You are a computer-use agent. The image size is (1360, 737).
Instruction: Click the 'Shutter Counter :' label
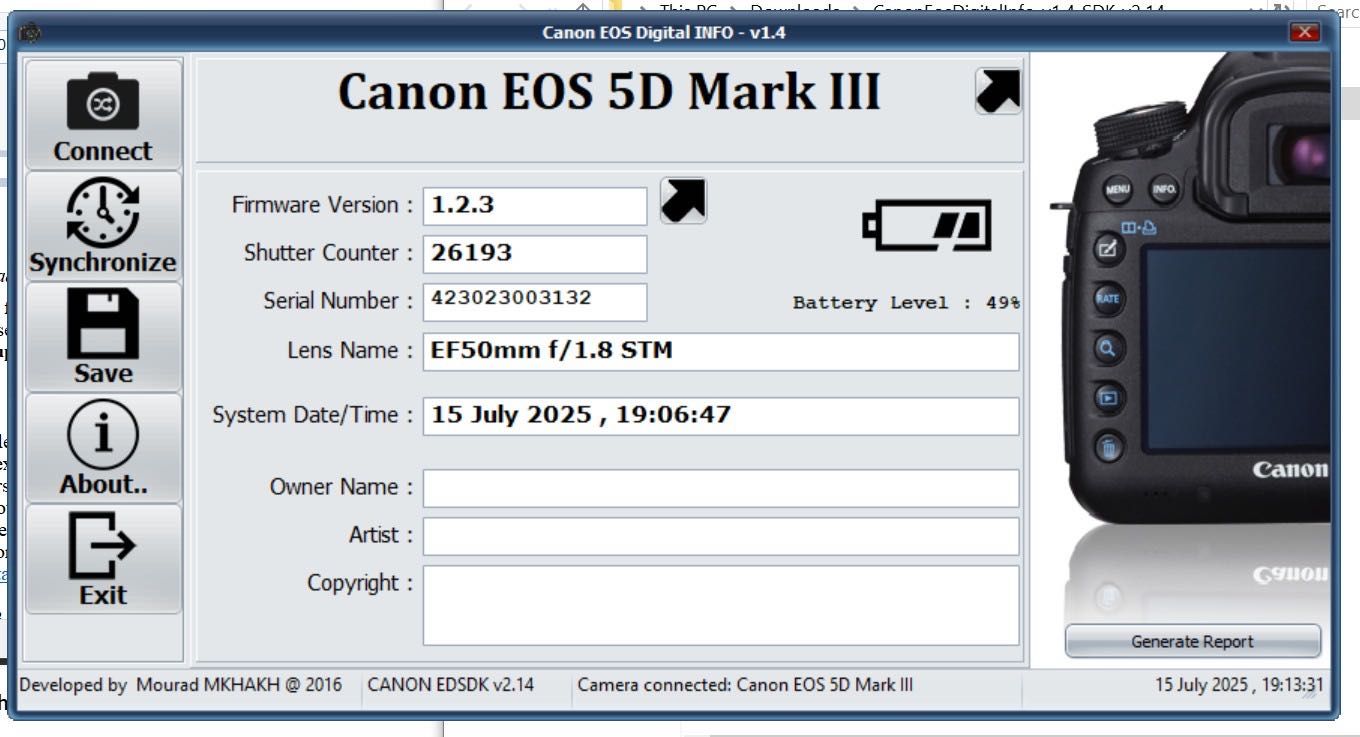pos(328,253)
